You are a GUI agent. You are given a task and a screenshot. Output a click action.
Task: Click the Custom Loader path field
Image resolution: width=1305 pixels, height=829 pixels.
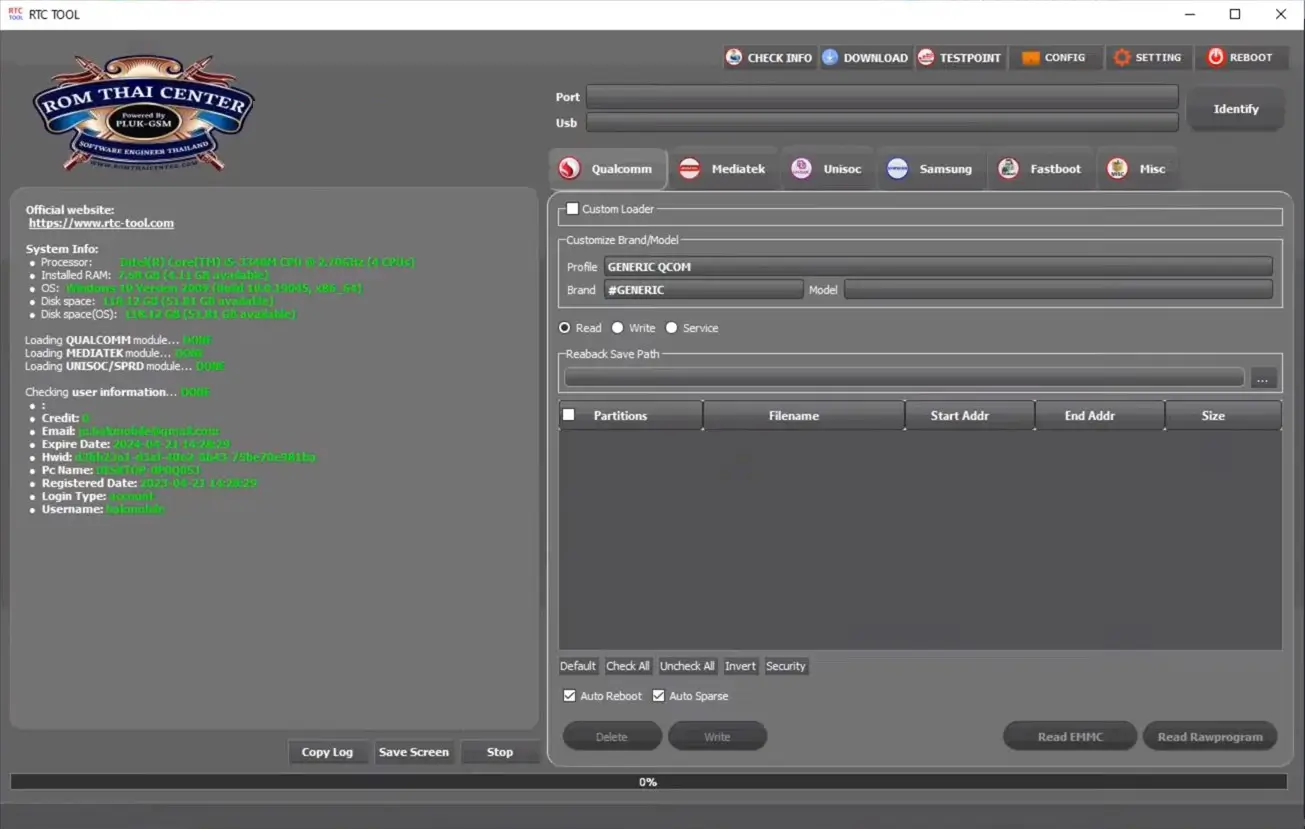(920, 217)
